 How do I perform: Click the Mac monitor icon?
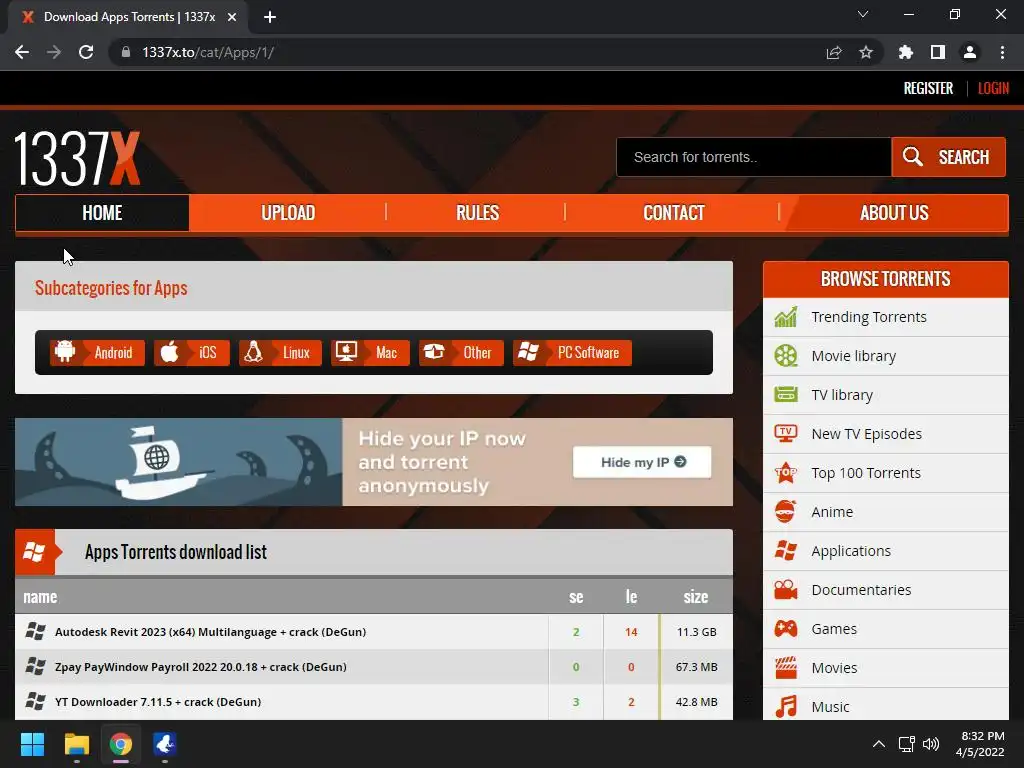click(346, 352)
